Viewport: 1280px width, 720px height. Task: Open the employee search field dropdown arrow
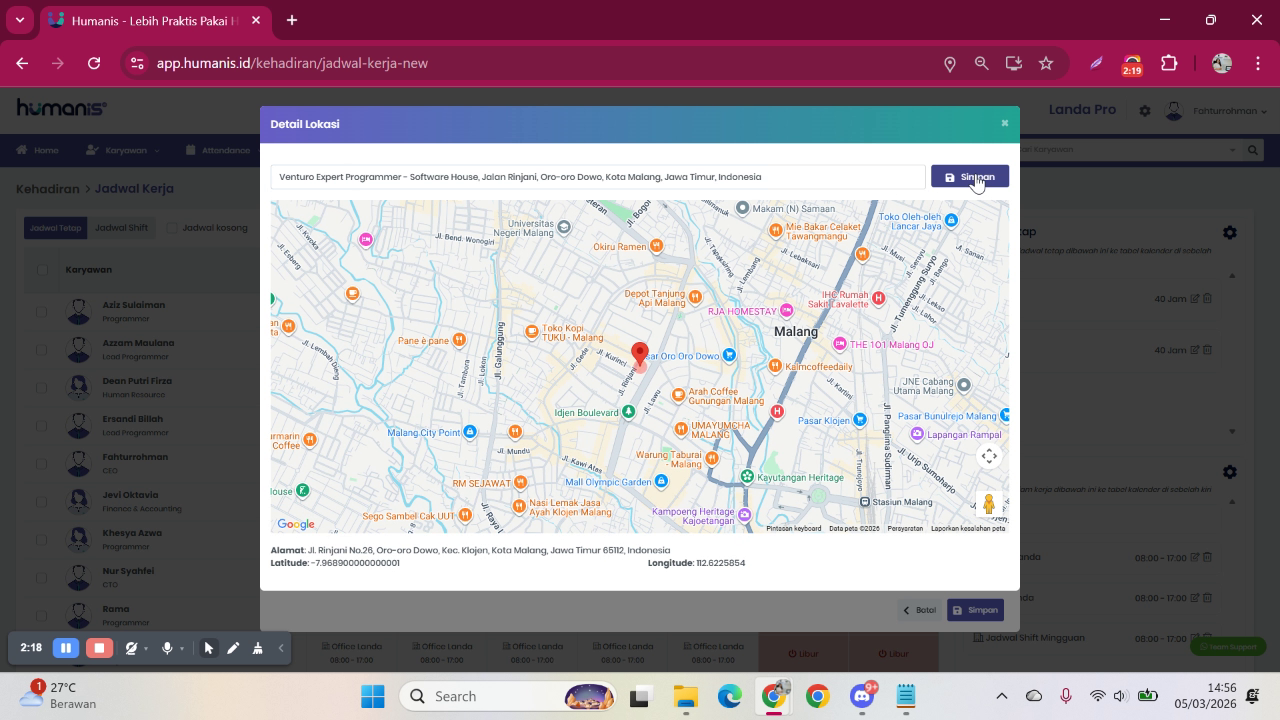(x=1232, y=150)
